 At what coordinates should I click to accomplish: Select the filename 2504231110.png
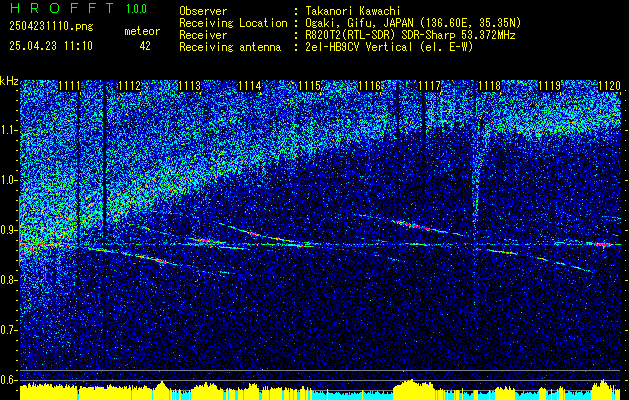pos(51,27)
